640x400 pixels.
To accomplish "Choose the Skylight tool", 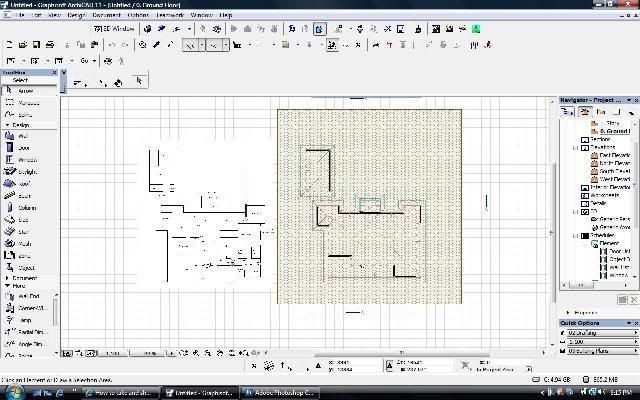I will (x=29, y=172).
